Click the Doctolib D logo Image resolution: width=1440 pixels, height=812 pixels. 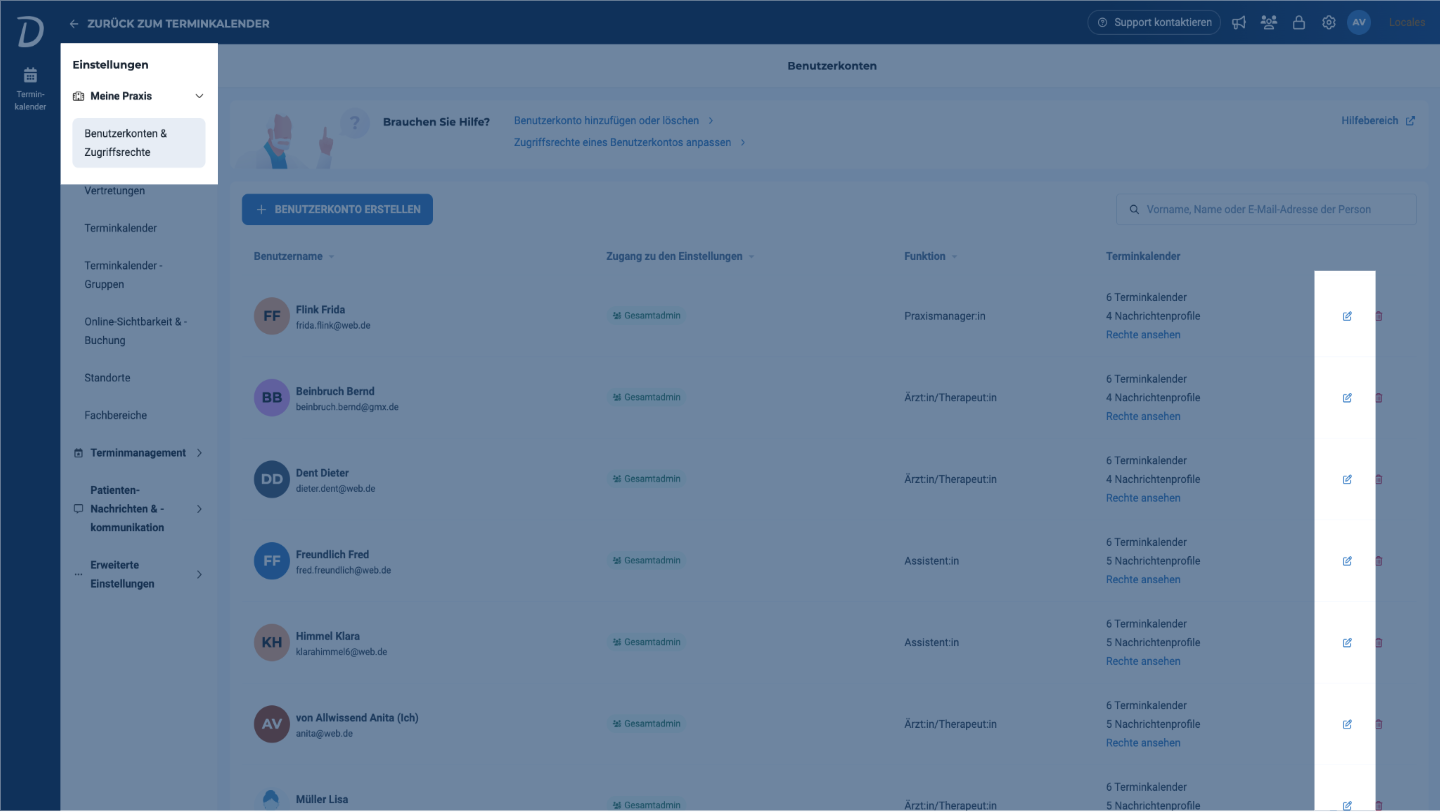click(x=30, y=33)
